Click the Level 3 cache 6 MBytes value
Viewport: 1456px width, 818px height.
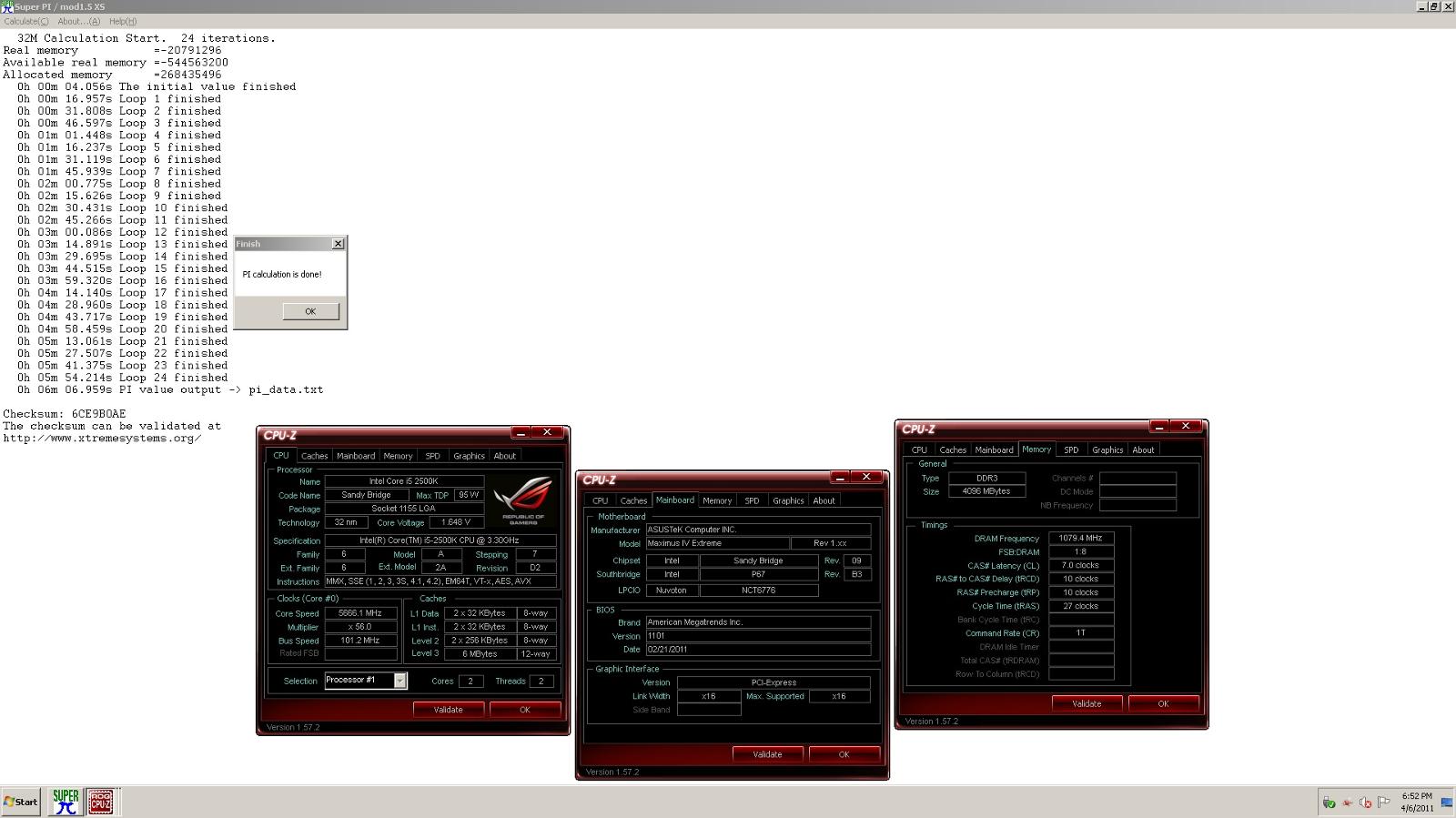480,654
